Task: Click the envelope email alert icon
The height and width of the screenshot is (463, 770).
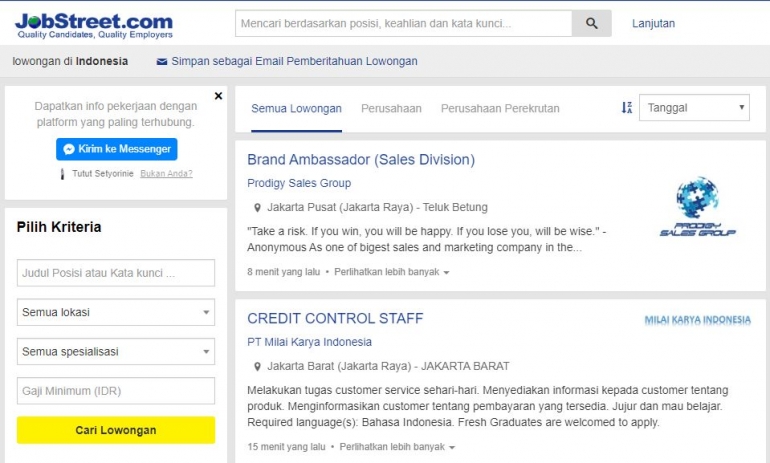Action: [x=162, y=61]
